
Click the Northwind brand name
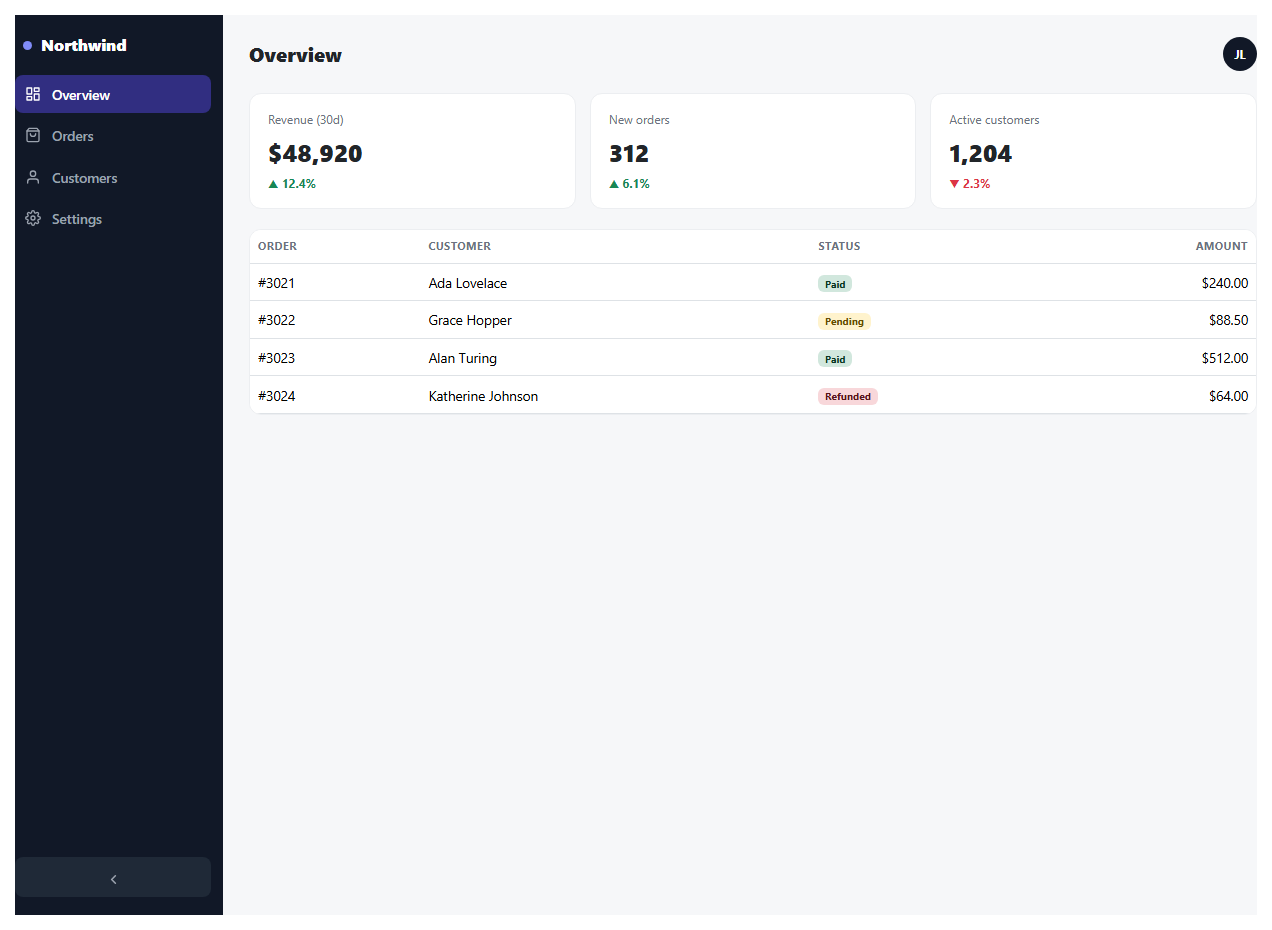(x=84, y=45)
